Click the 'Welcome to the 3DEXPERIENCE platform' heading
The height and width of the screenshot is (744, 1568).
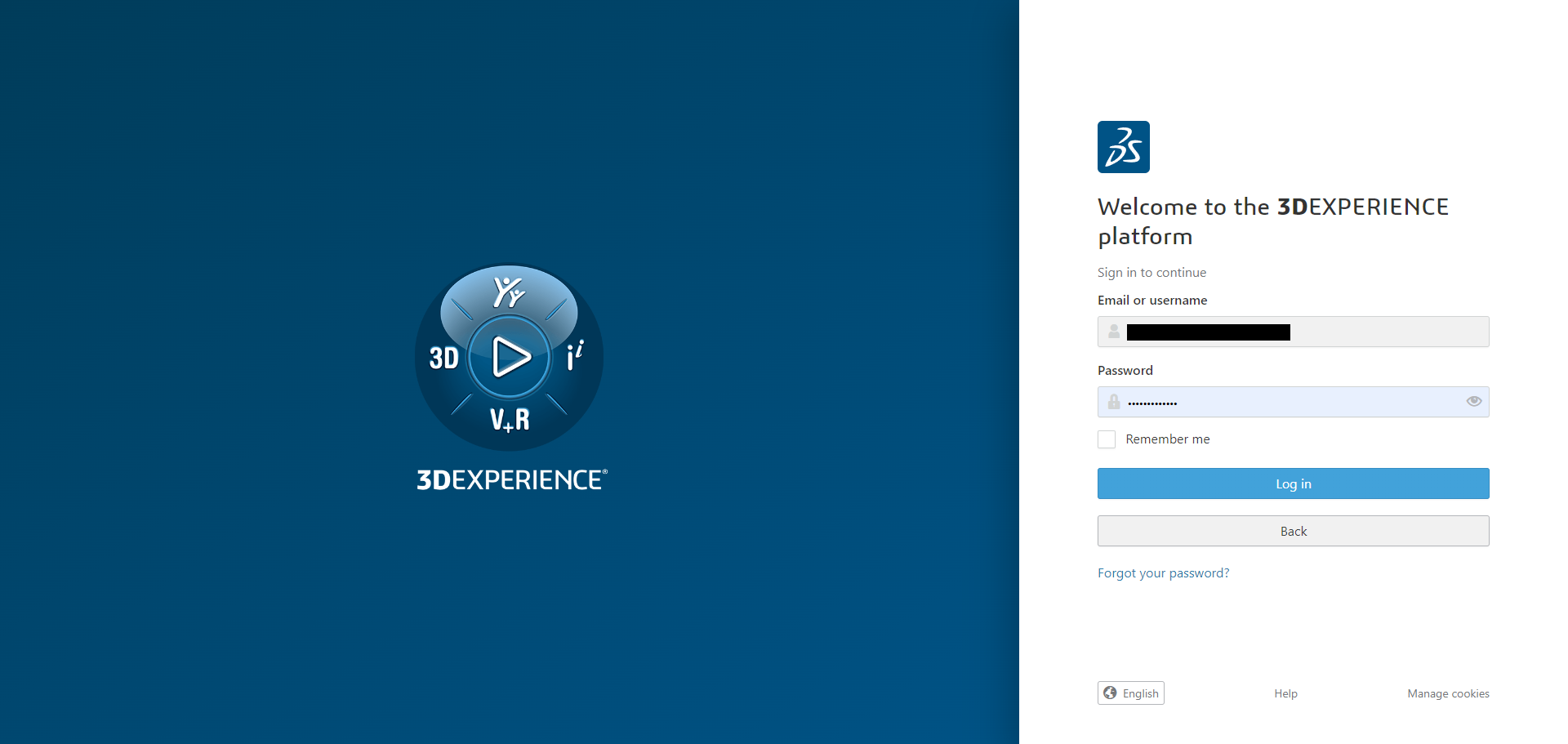(x=1273, y=221)
